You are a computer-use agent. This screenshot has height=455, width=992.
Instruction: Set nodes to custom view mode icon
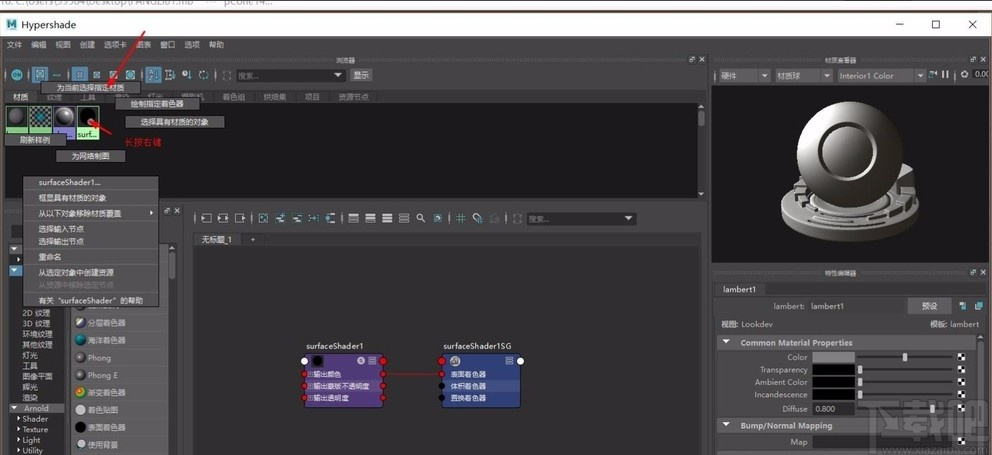[404, 218]
